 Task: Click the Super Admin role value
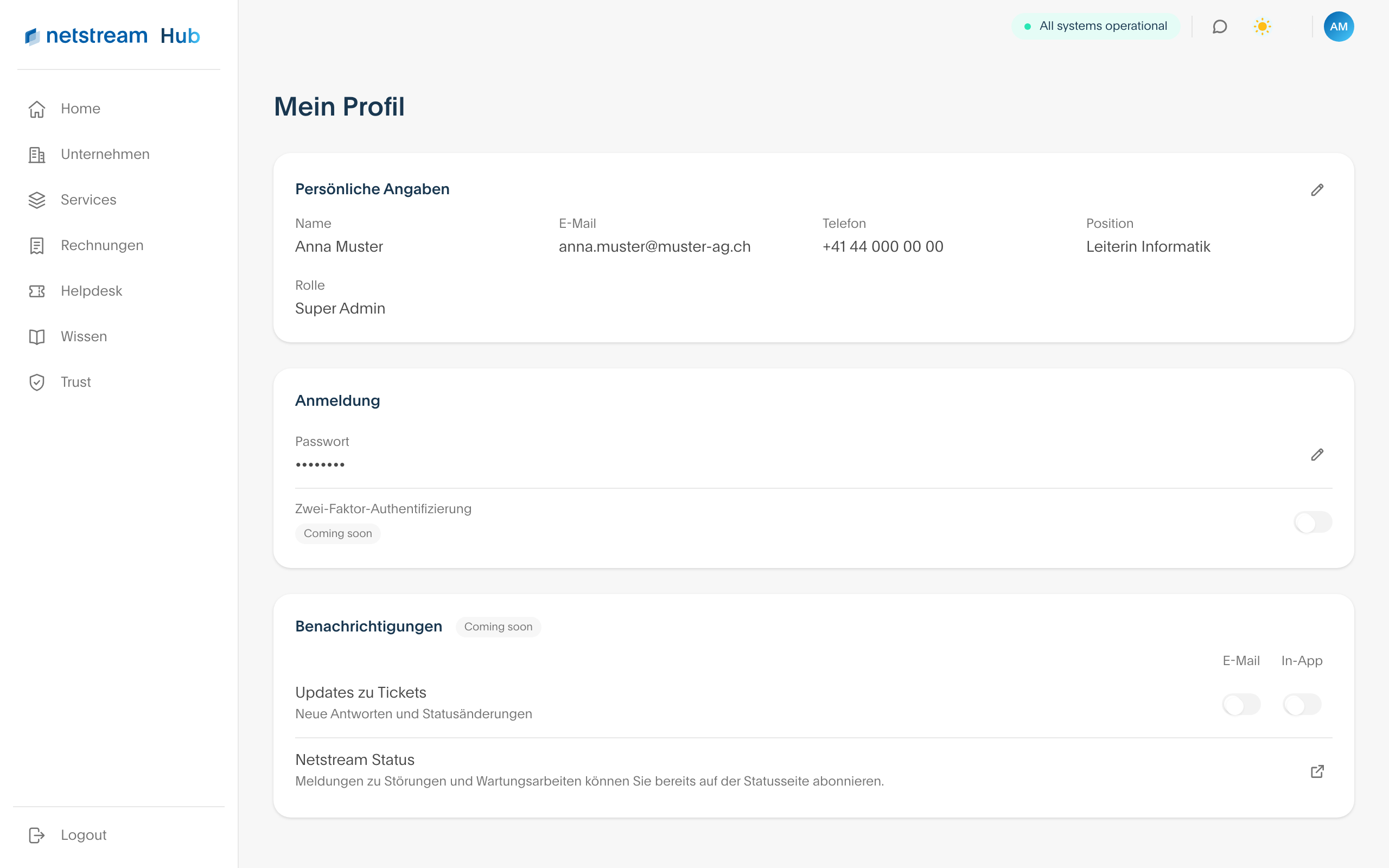(340, 309)
